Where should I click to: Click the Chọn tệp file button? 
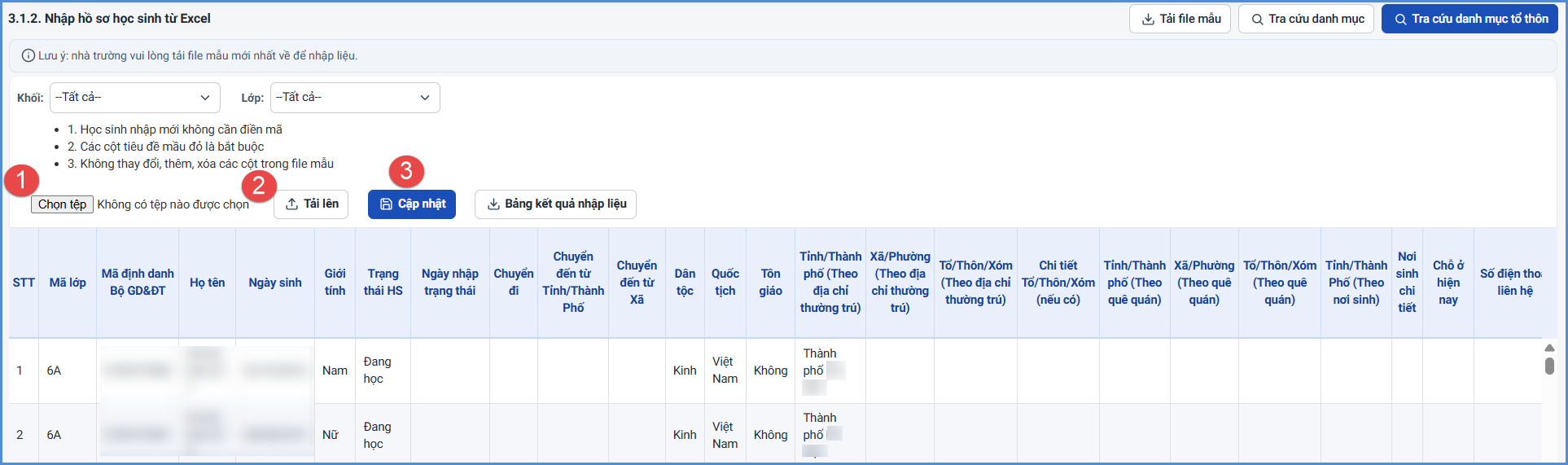point(62,204)
